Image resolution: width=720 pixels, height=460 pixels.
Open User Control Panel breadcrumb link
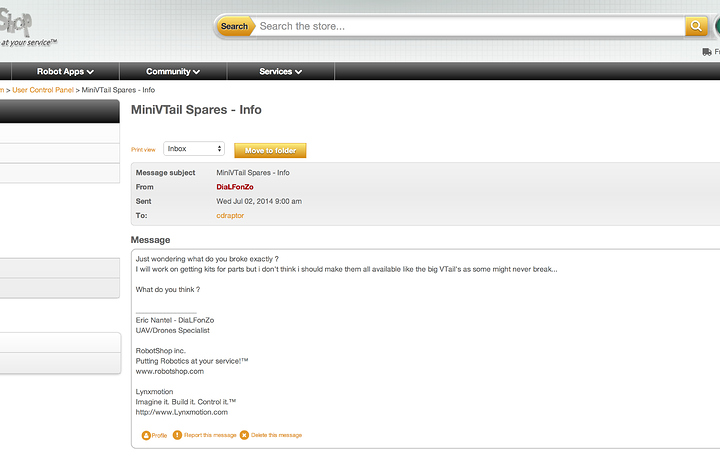pyautogui.click(x=43, y=90)
